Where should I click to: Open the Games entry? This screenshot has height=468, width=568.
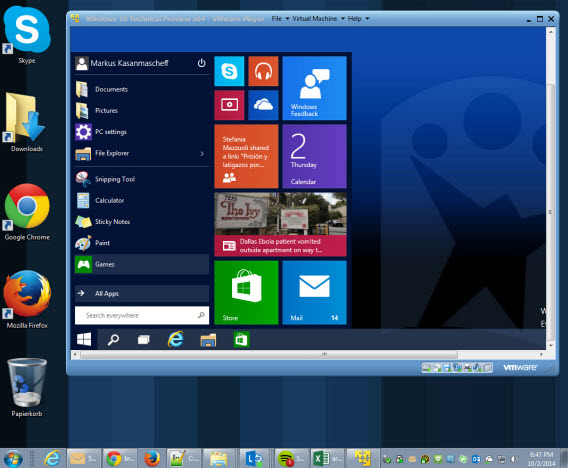pos(142,264)
